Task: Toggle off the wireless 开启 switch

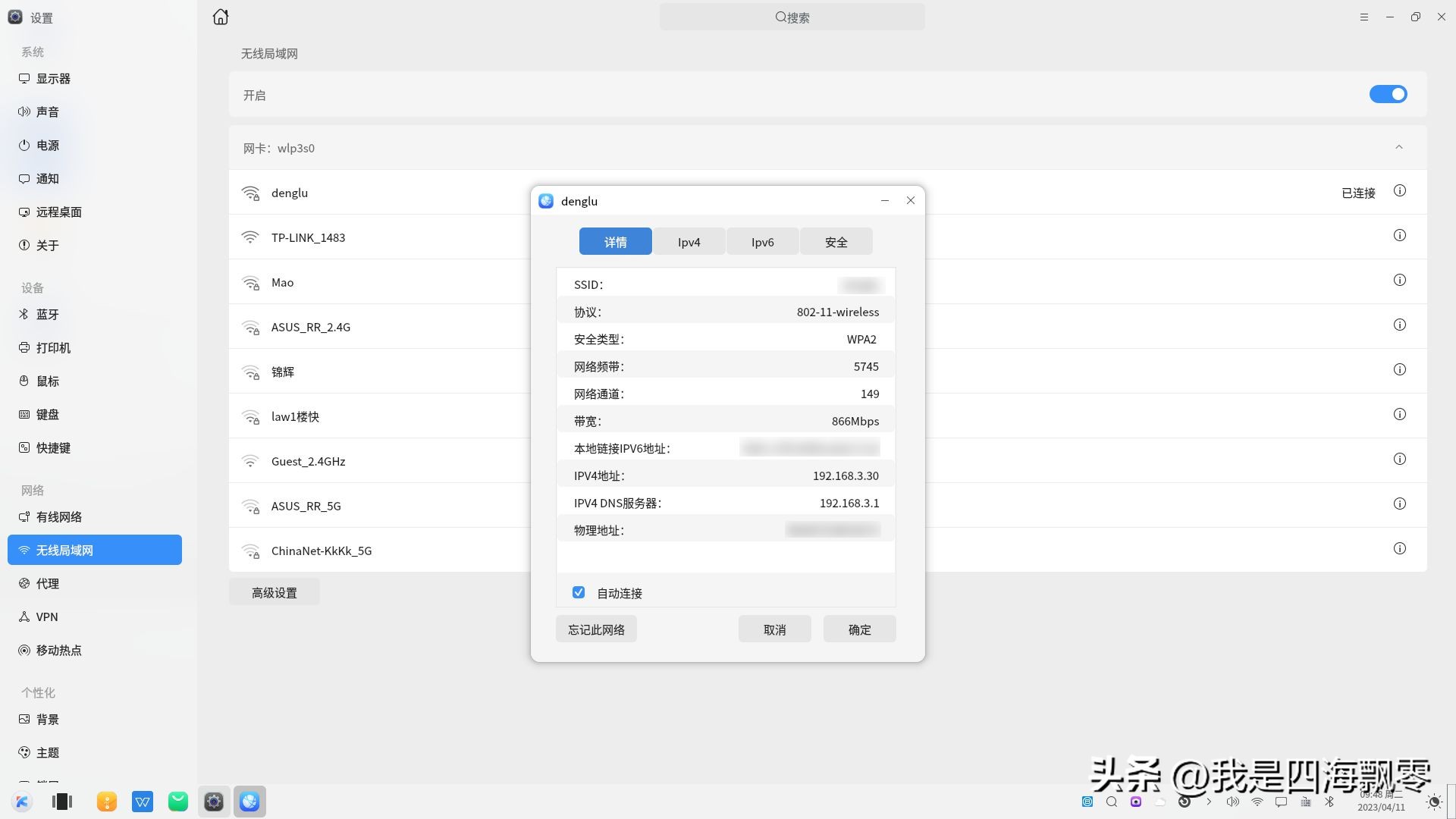Action: [1388, 94]
